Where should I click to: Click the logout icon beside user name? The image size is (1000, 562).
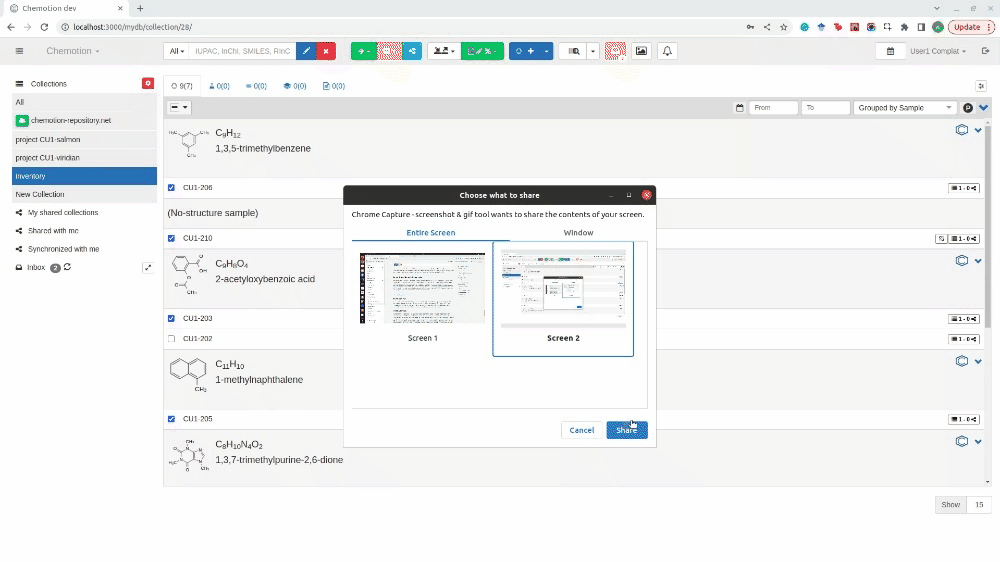(982, 51)
